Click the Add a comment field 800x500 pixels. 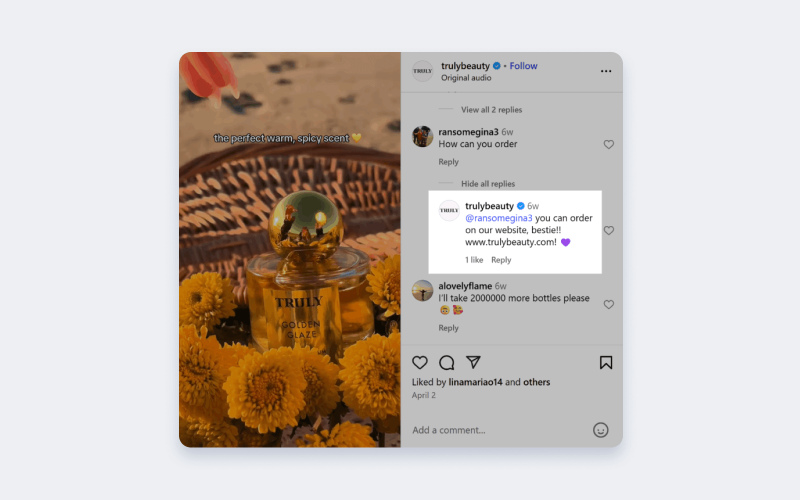(500, 430)
